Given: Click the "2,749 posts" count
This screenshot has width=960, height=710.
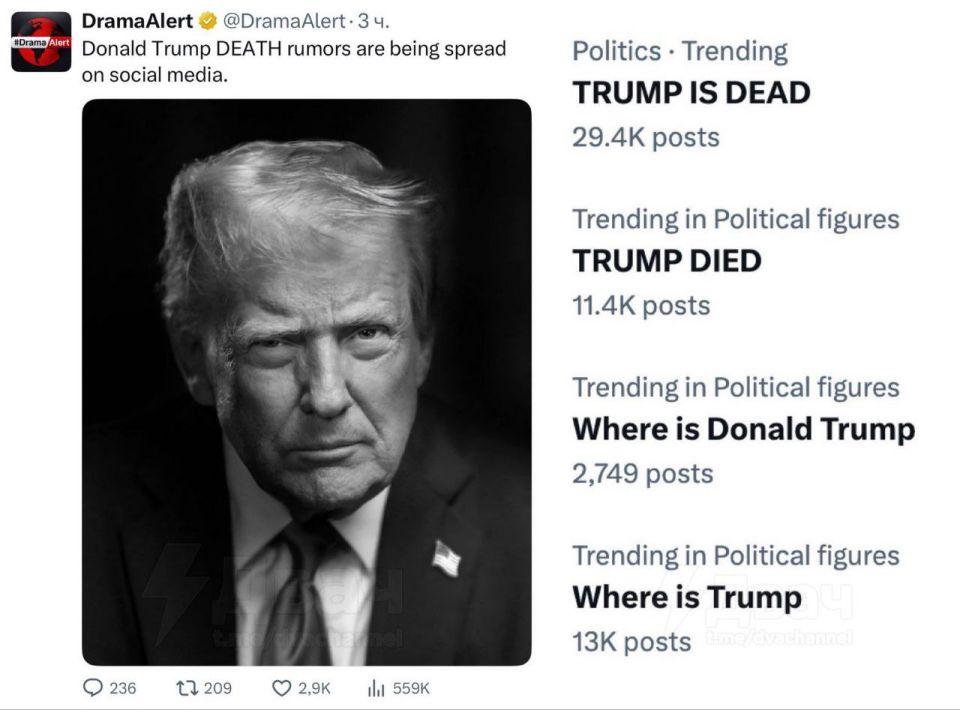Looking at the screenshot, I should point(642,473).
